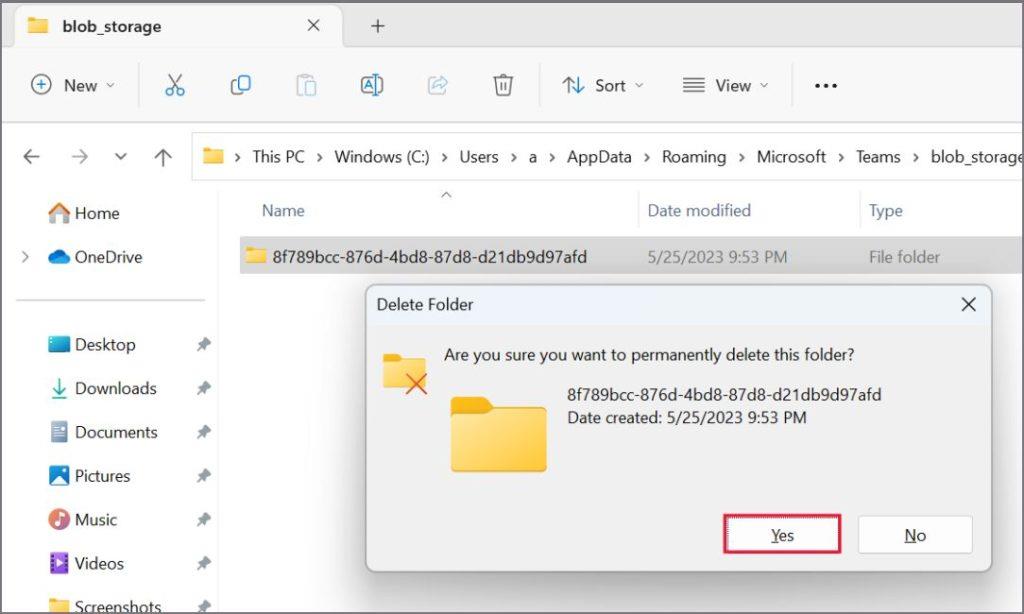
Task: Expand chevron after This PC in breadcrumb
Action: coord(319,157)
